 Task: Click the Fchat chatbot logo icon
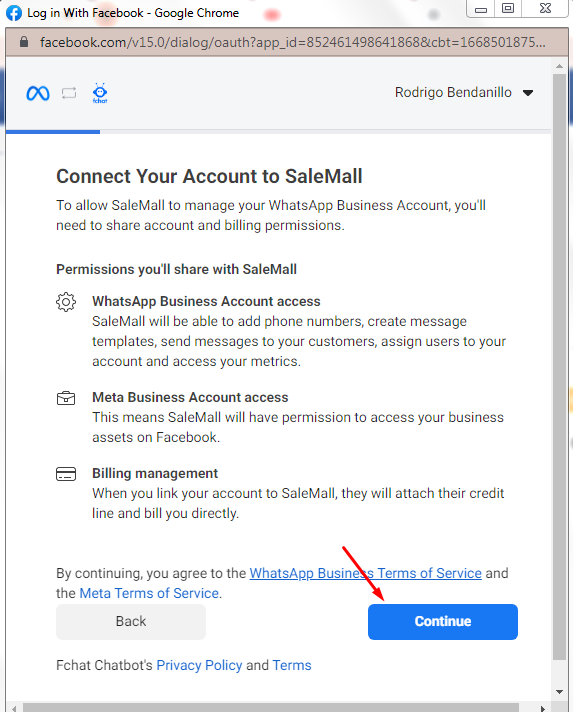coord(100,93)
